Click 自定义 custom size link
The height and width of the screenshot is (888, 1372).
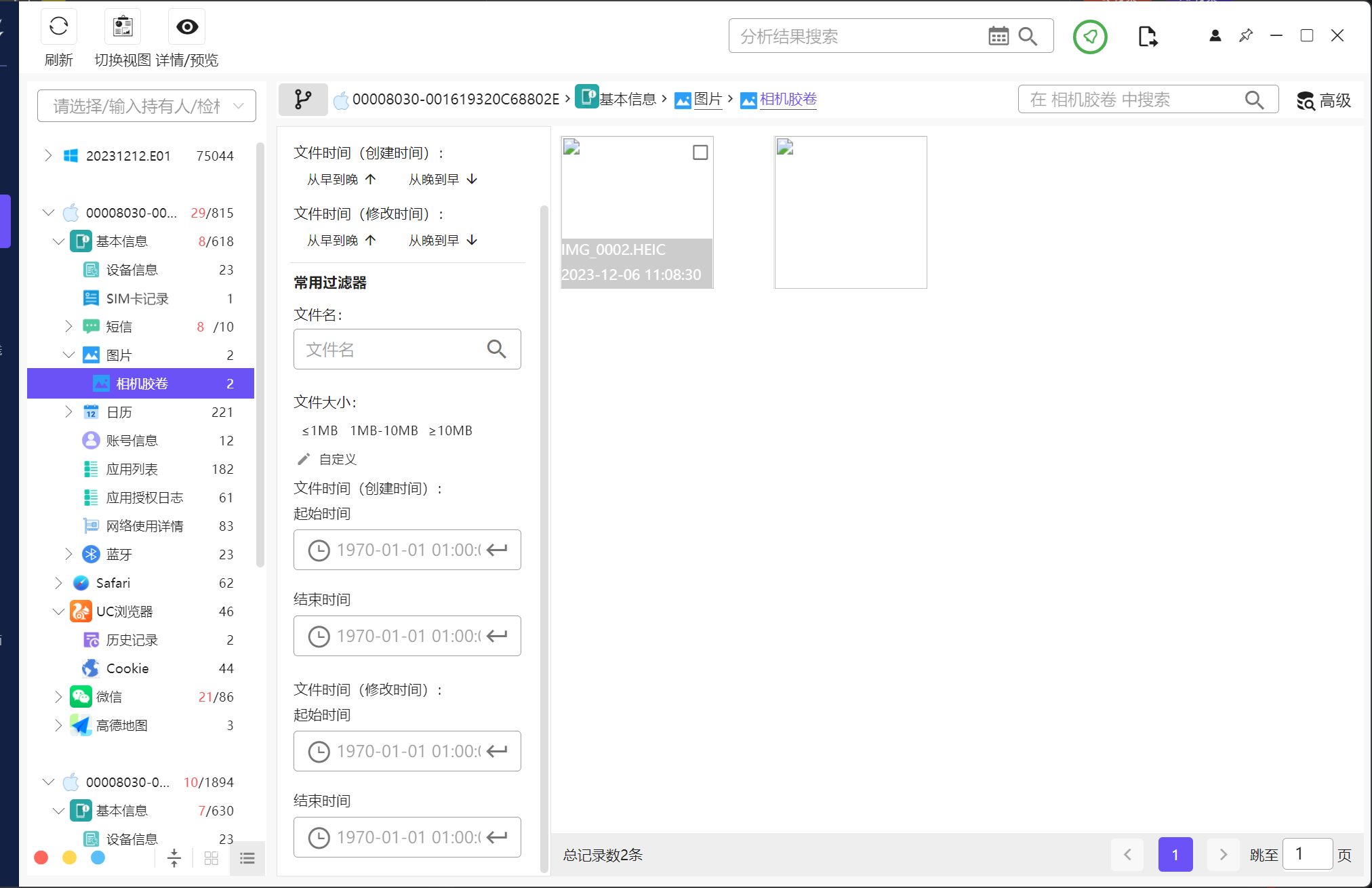pos(337,460)
